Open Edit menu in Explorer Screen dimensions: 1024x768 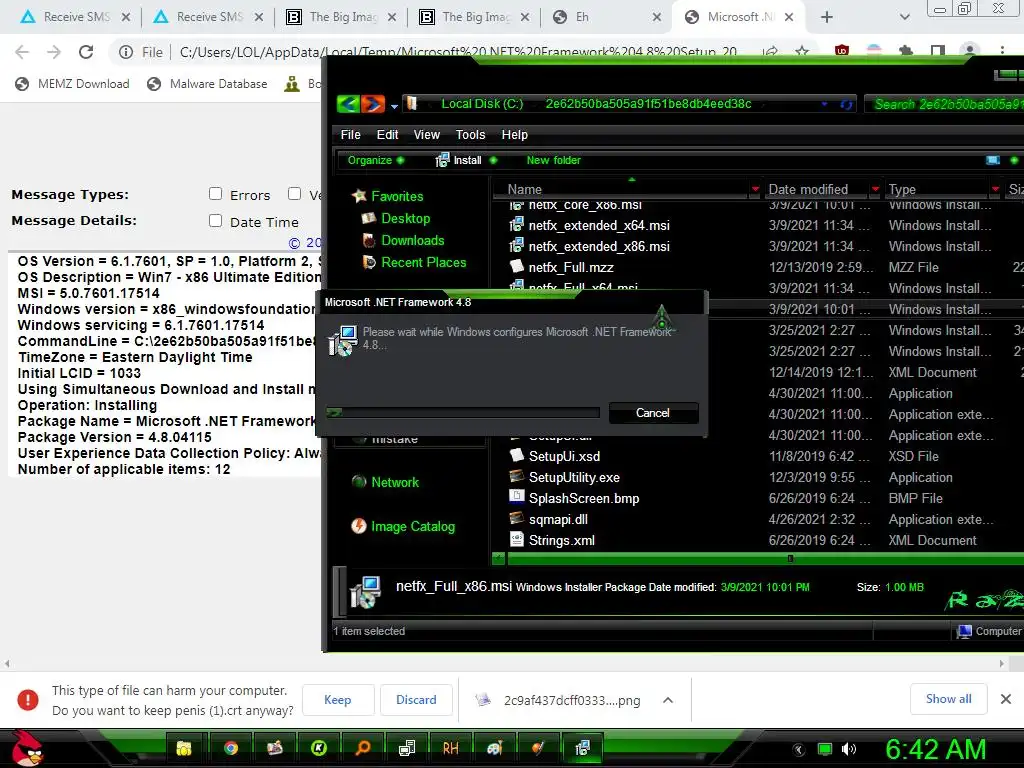tap(387, 135)
